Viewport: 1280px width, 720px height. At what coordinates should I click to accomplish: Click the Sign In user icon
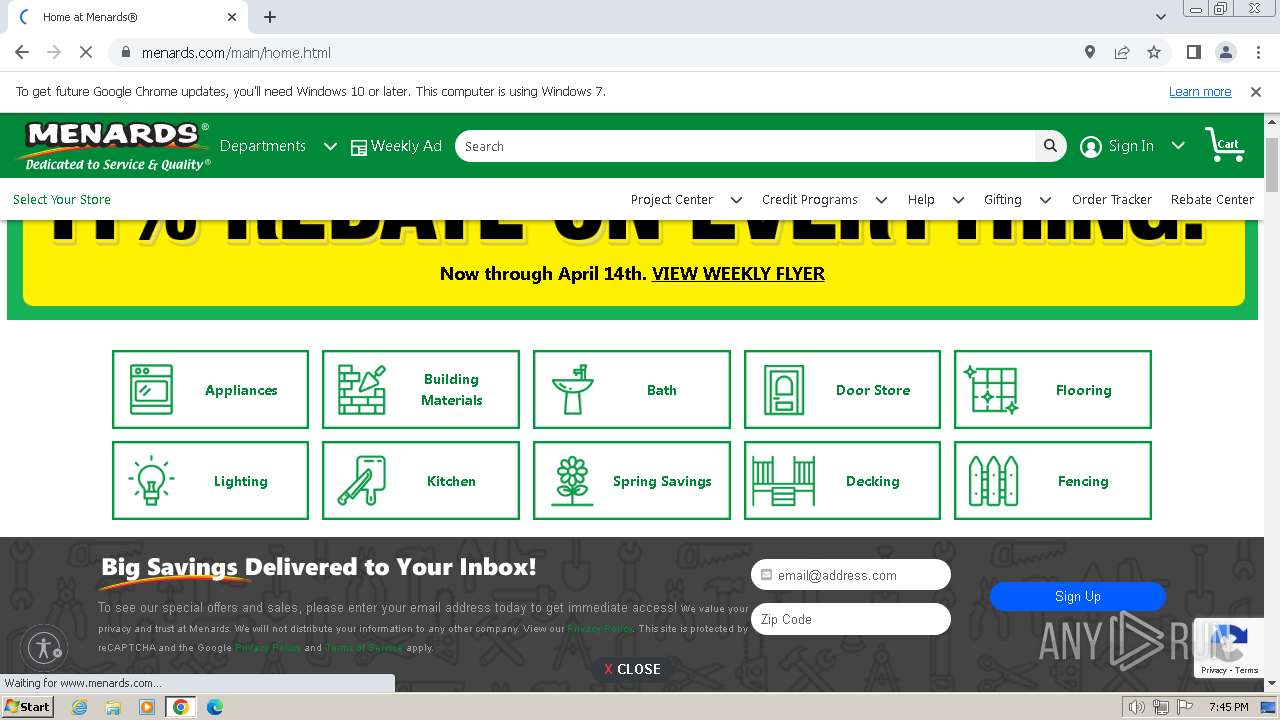(1091, 147)
